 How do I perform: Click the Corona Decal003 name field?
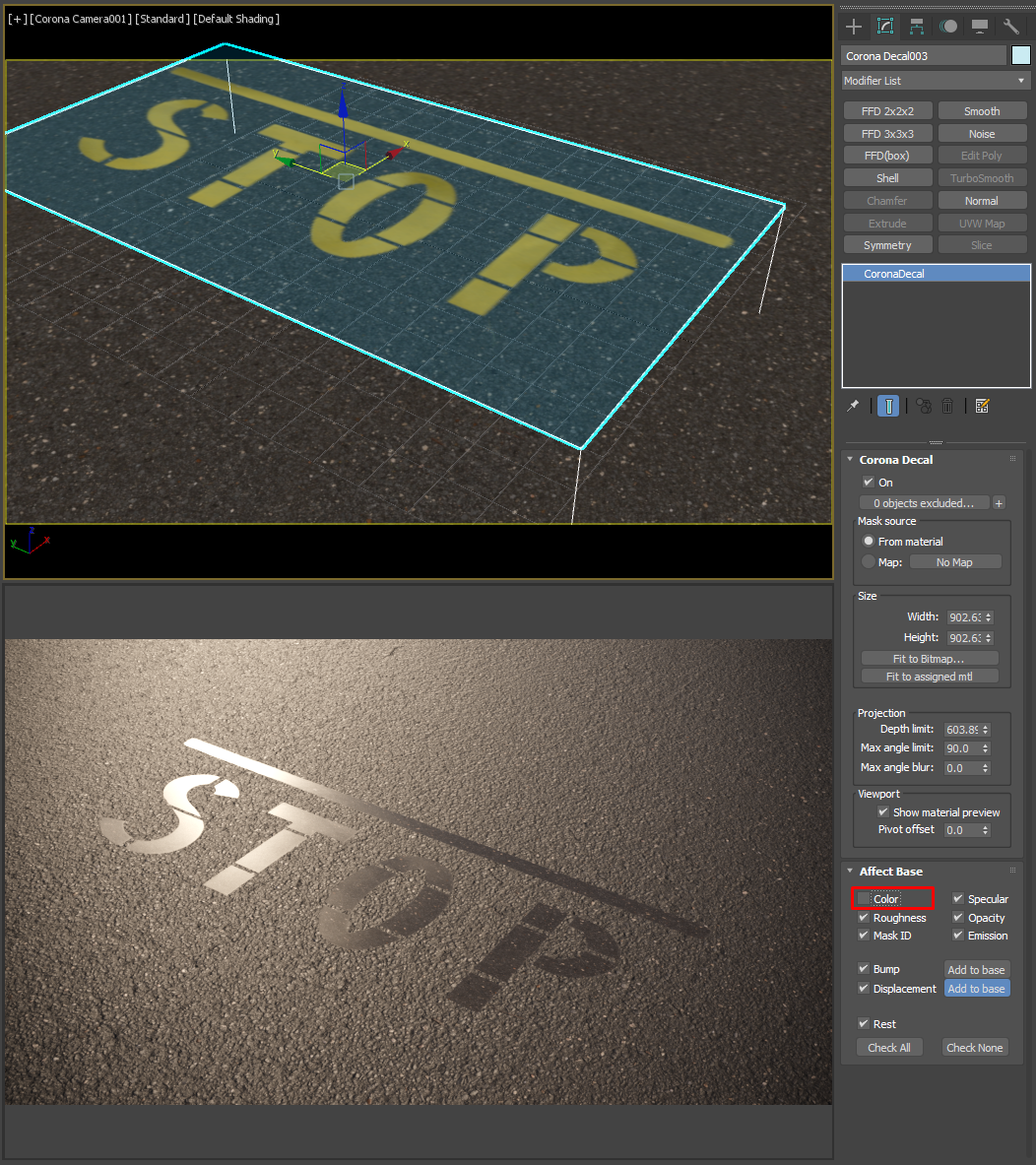coord(923,56)
